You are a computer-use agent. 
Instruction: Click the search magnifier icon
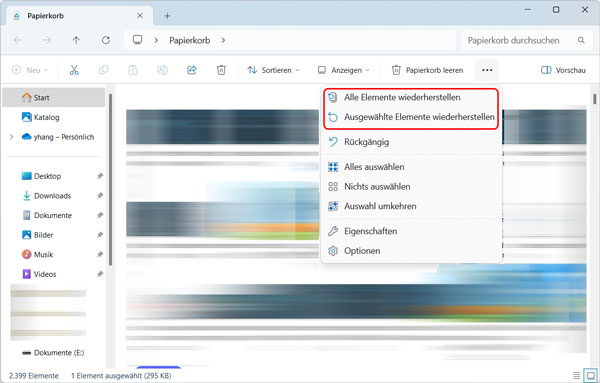pyautogui.click(x=581, y=40)
